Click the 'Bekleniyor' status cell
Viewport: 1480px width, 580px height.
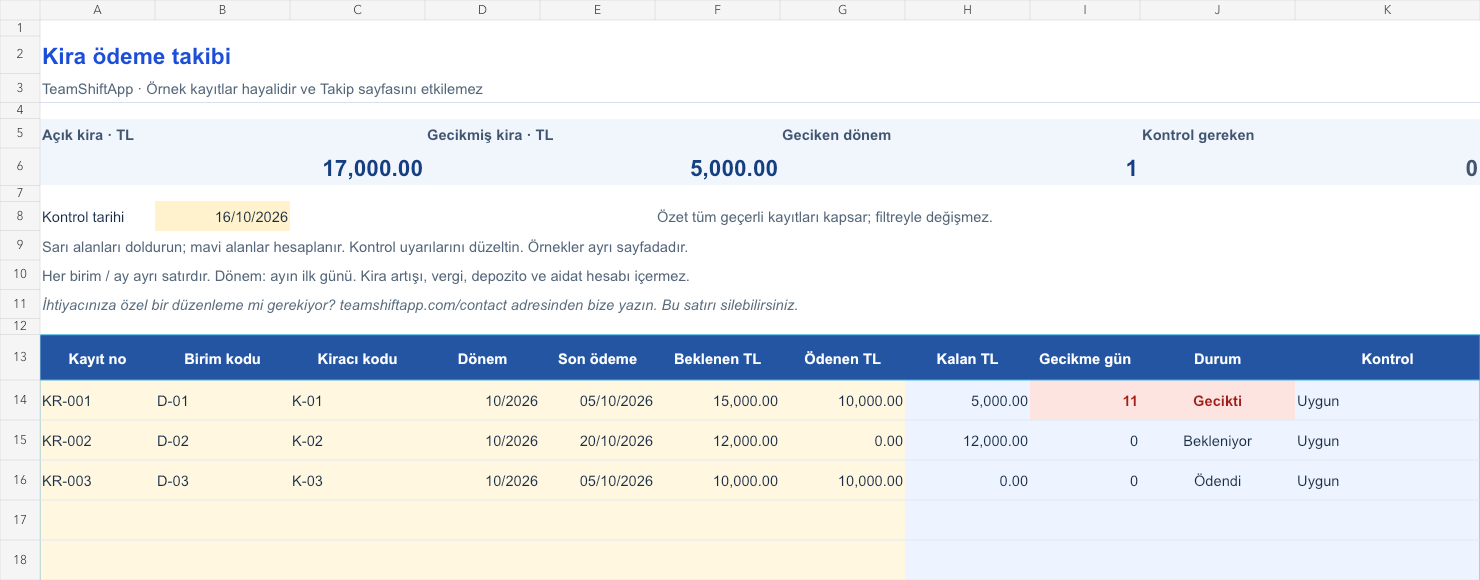coord(1217,441)
